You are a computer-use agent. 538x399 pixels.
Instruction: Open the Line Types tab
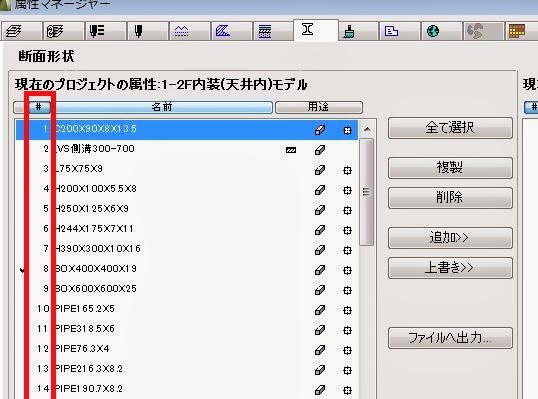(190, 31)
